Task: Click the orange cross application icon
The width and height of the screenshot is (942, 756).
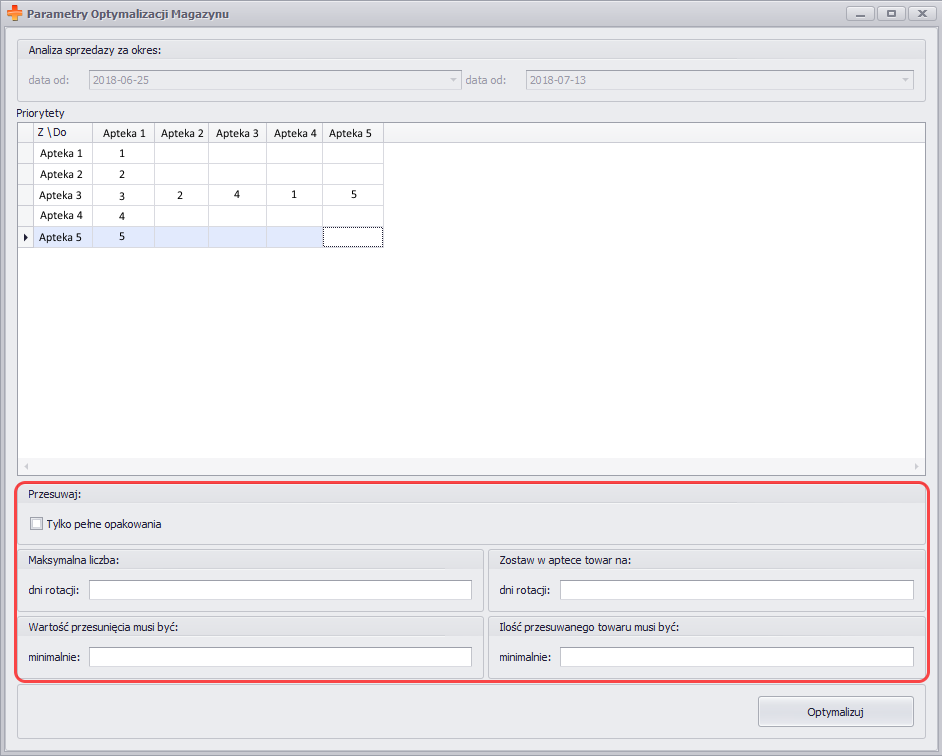Action: pyautogui.click(x=14, y=15)
